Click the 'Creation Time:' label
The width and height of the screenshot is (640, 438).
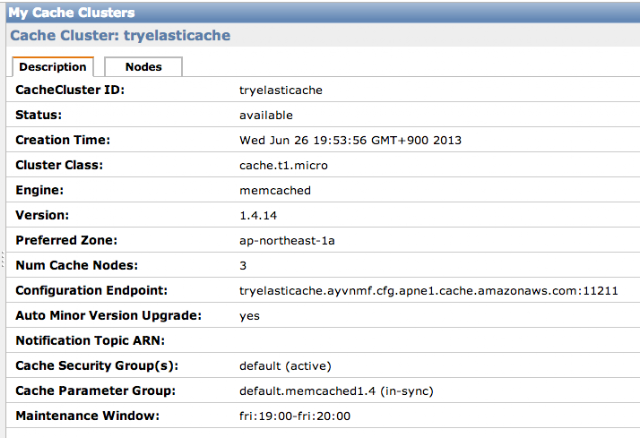(x=62, y=140)
